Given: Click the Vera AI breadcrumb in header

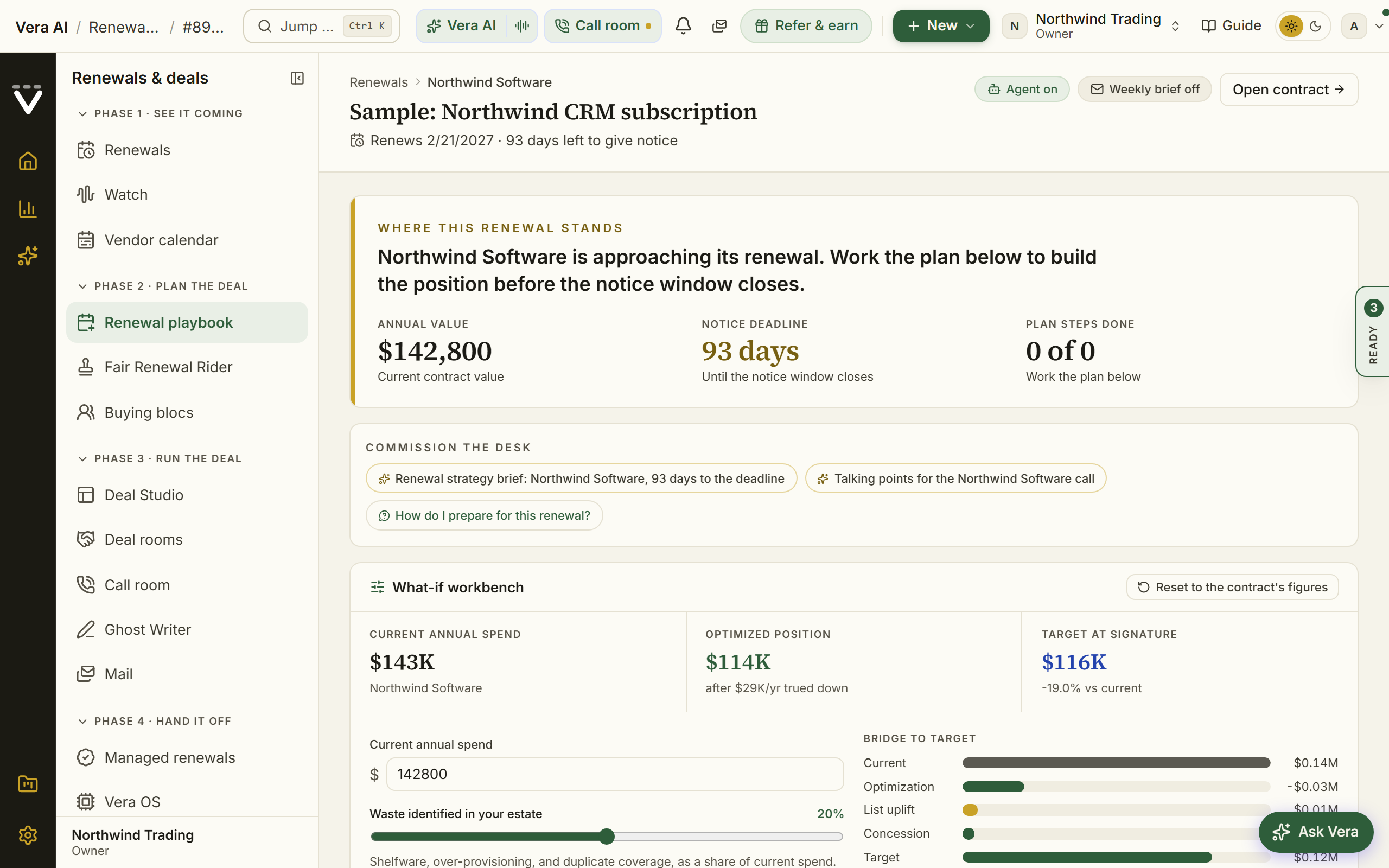Looking at the screenshot, I should 42,27.
